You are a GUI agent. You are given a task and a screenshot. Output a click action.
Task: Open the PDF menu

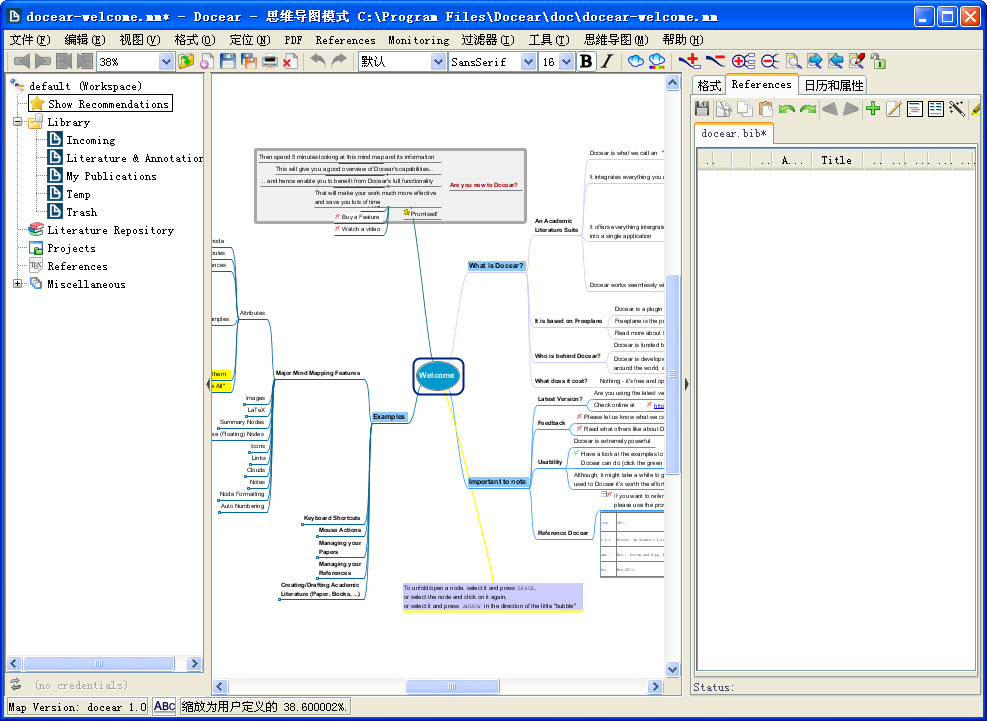[293, 40]
